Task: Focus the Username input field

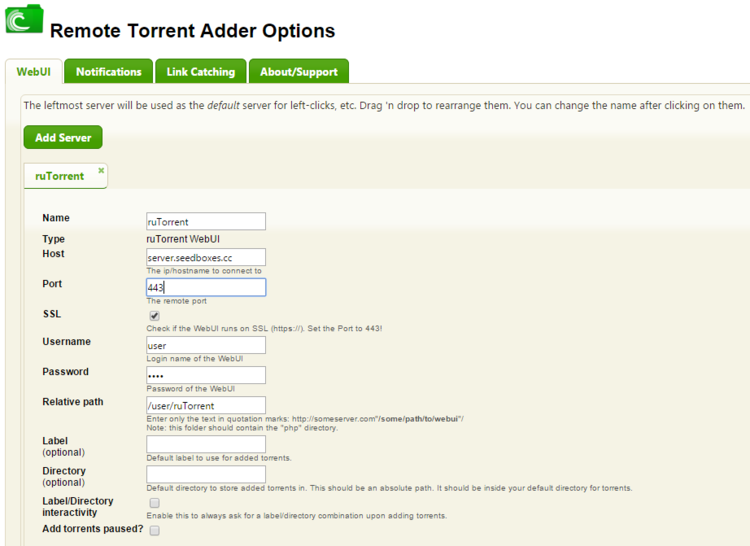Action: tap(206, 345)
